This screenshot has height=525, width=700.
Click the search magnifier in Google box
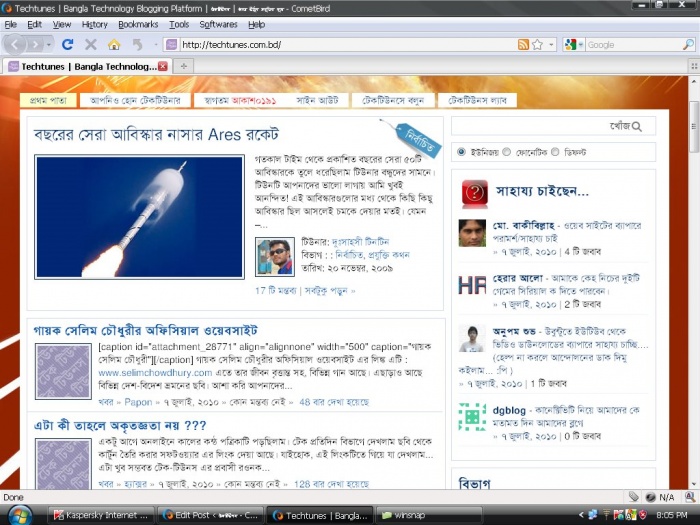(x=688, y=44)
